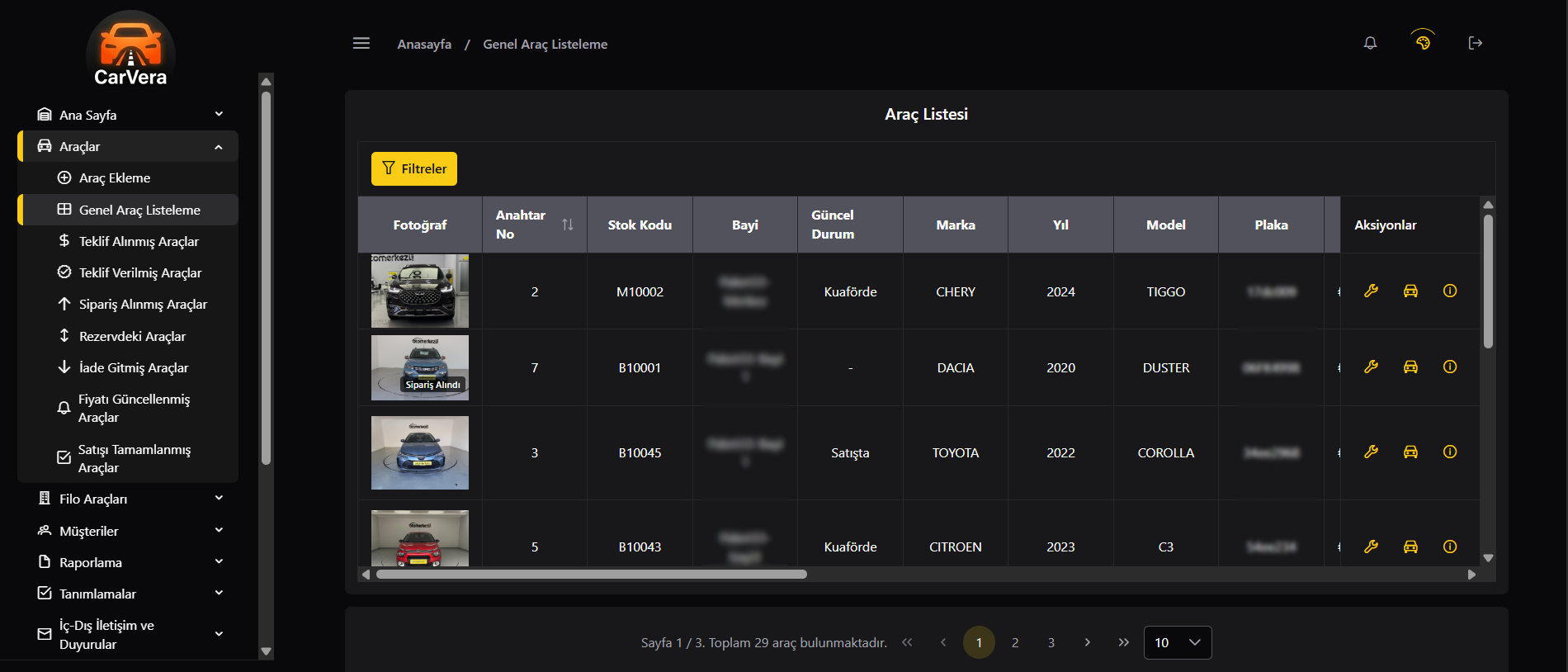Open Satışı Tamamlanmış Araçlar menu item
Viewport: 1568px width, 672px height.
128,458
